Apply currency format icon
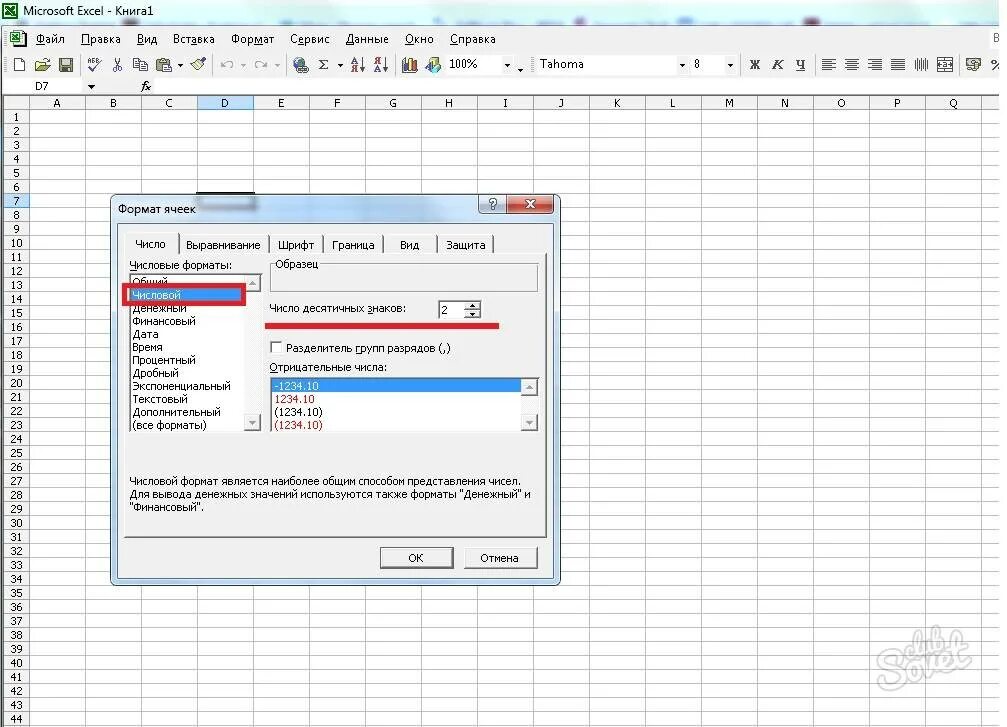Viewport: 1007px width, 727px height. point(973,64)
